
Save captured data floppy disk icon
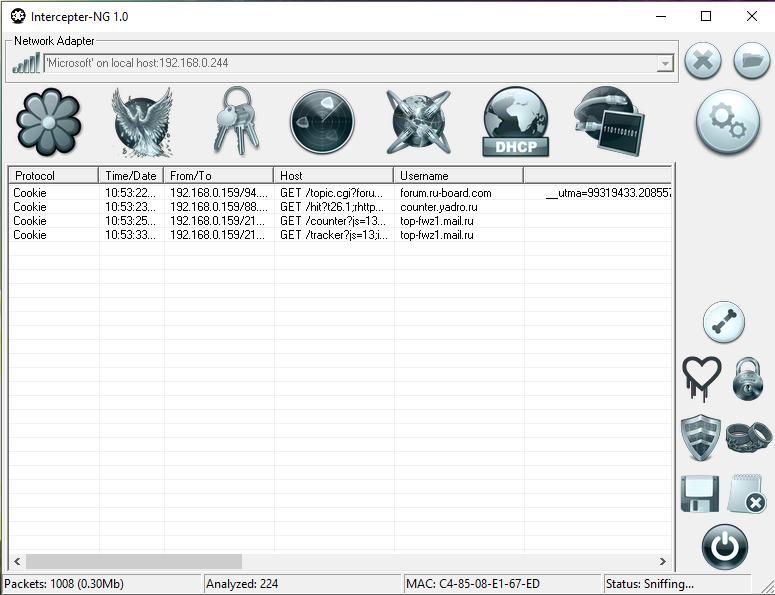[700, 494]
